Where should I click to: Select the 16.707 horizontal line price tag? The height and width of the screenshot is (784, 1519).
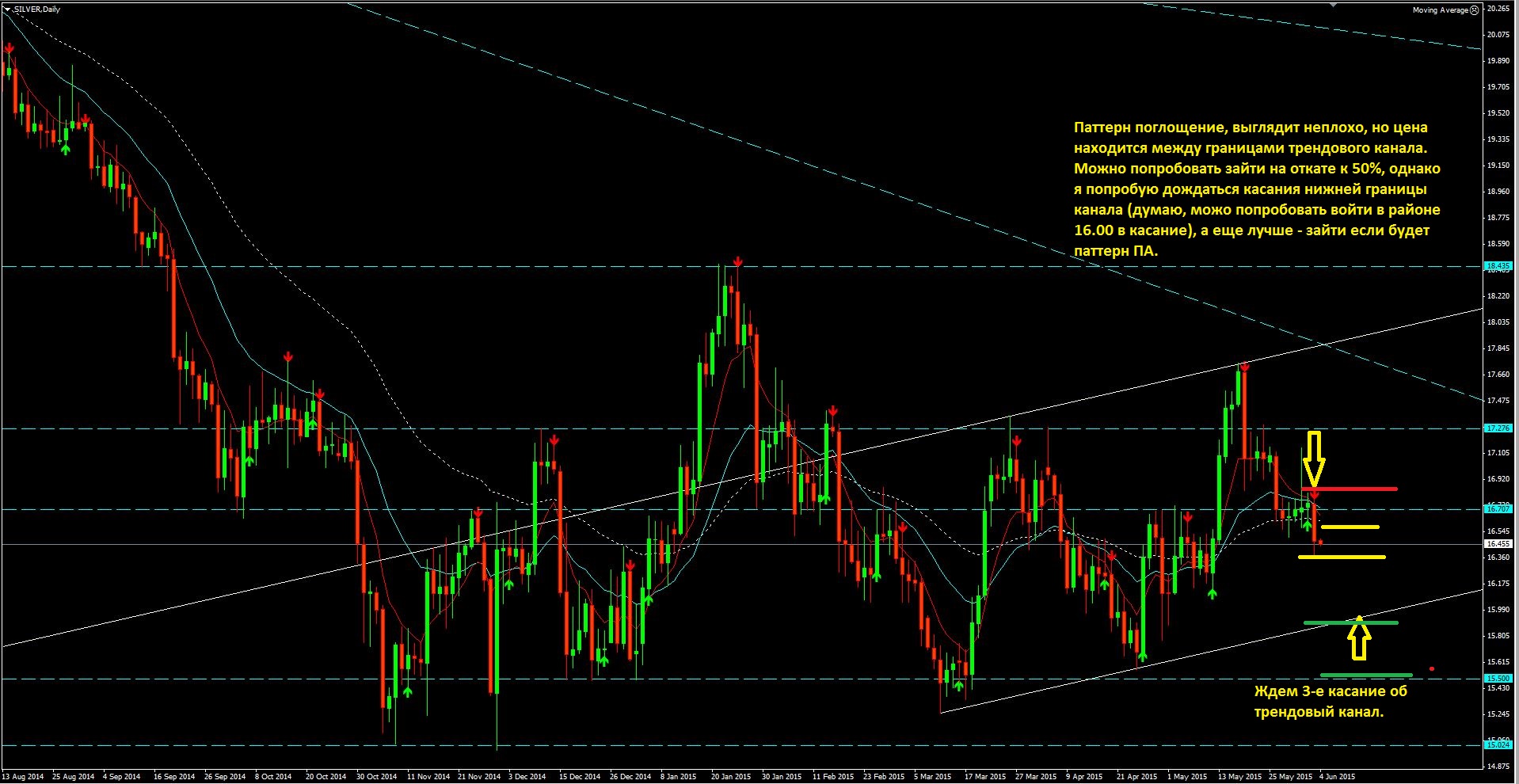tap(1498, 509)
